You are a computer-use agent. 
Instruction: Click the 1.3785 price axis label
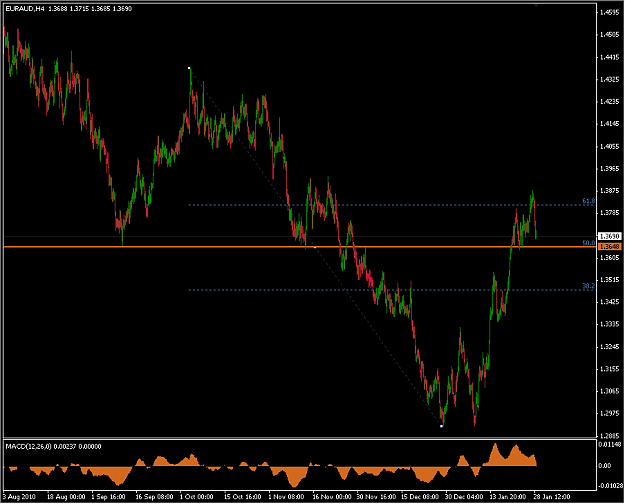pos(610,213)
